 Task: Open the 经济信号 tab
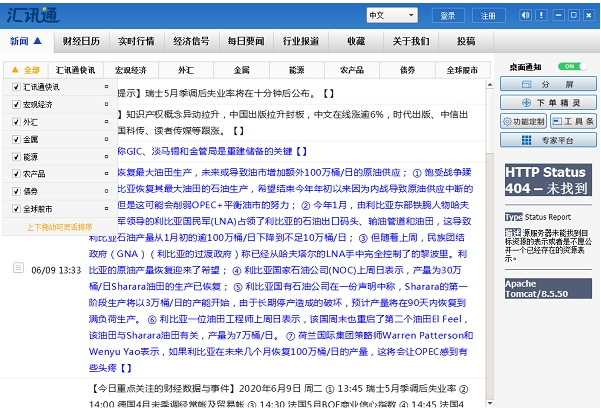191,41
